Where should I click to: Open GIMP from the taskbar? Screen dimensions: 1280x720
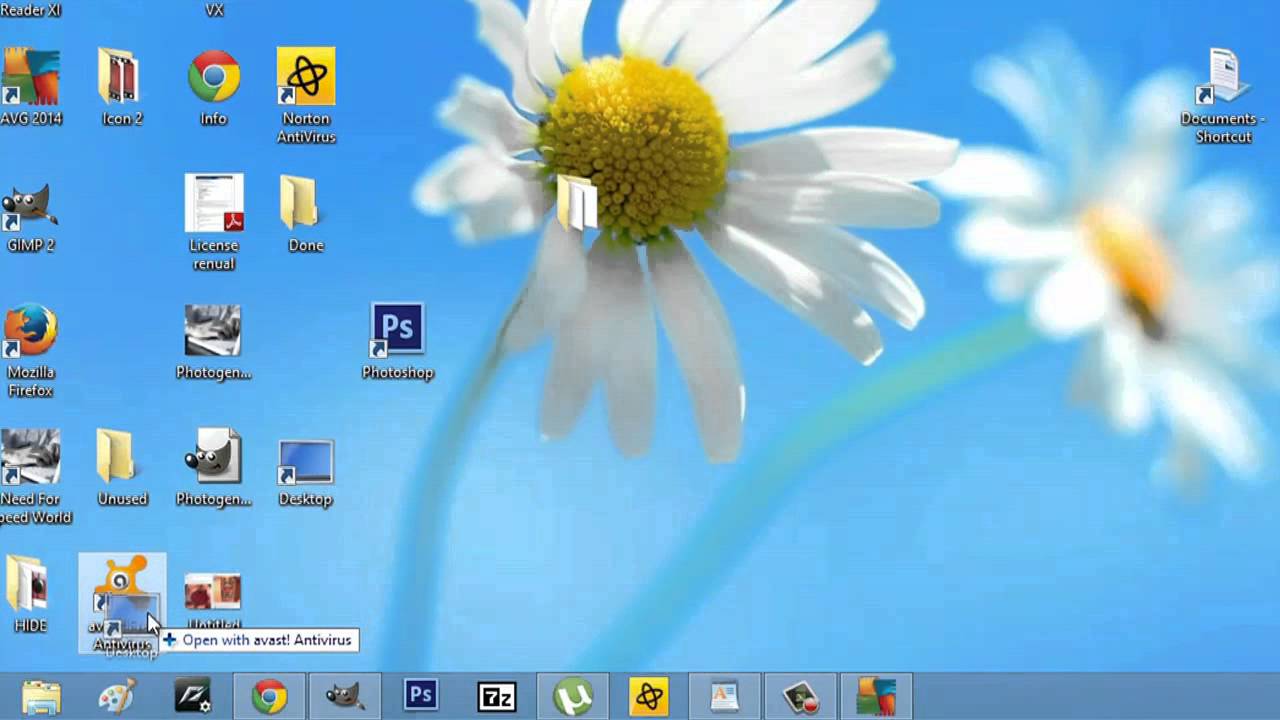coord(344,695)
